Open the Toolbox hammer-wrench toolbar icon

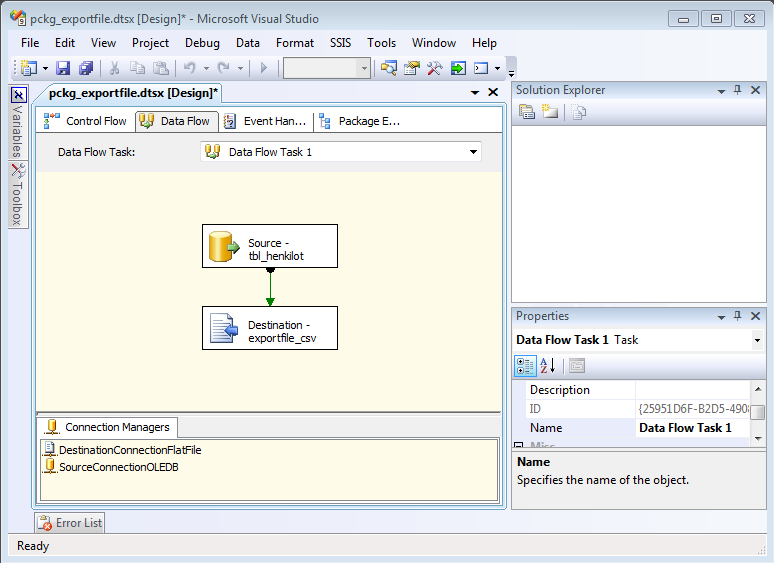coord(434,68)
